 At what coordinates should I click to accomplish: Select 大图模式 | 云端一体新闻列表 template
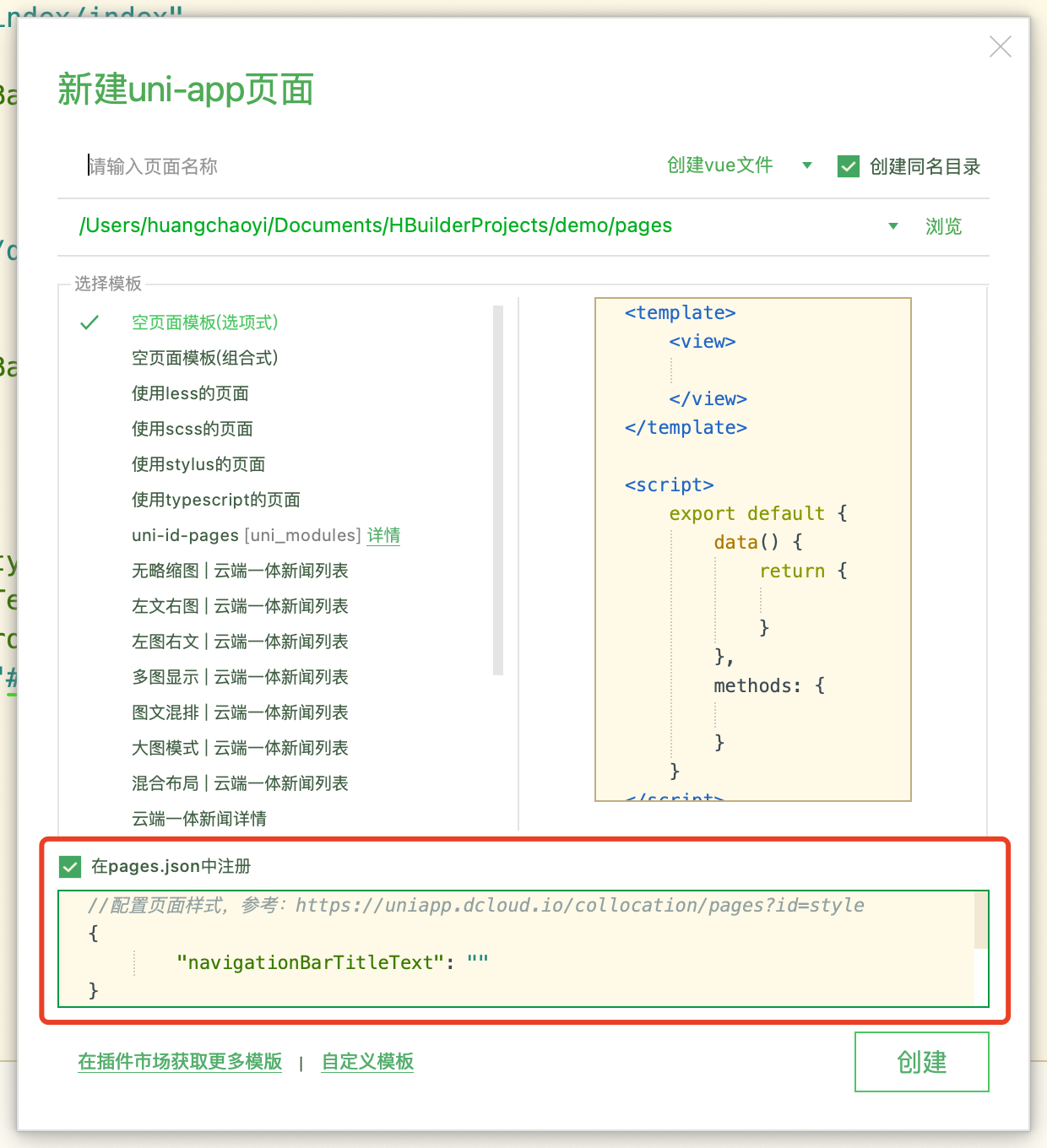[x=240, y=748]
